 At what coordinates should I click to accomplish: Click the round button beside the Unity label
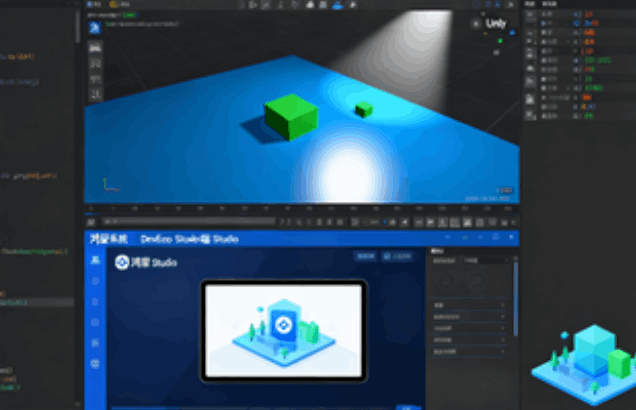coord(476,24)
